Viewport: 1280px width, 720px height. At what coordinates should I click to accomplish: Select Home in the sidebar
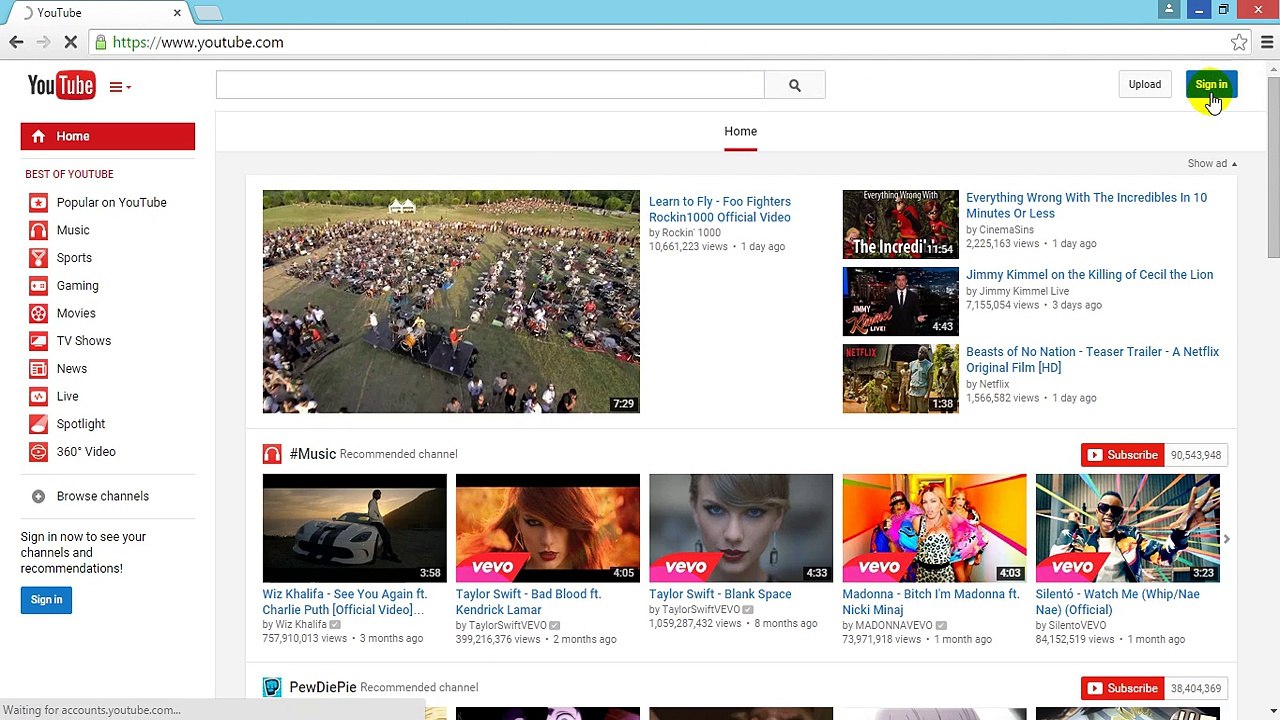coord(108,136)
